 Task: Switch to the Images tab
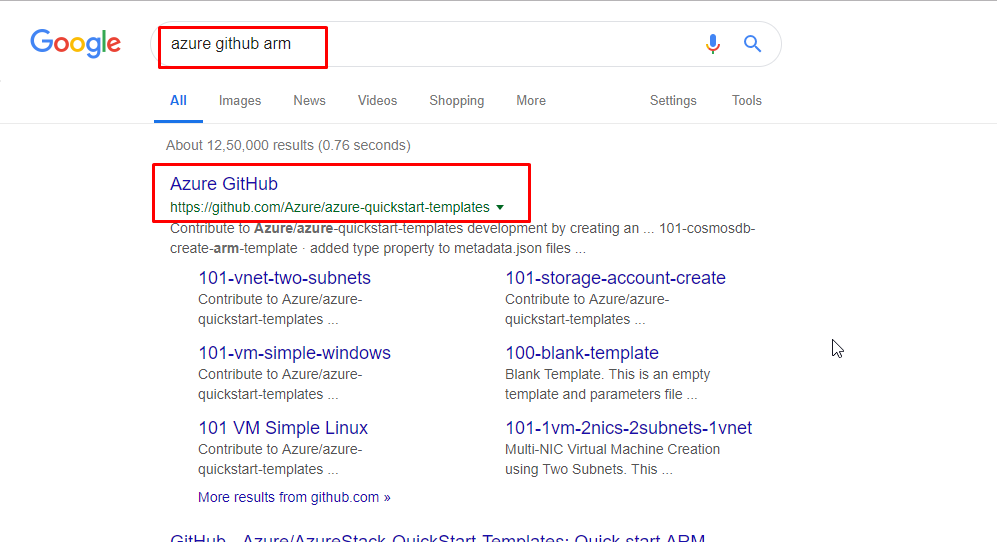[x=240, y=101]
